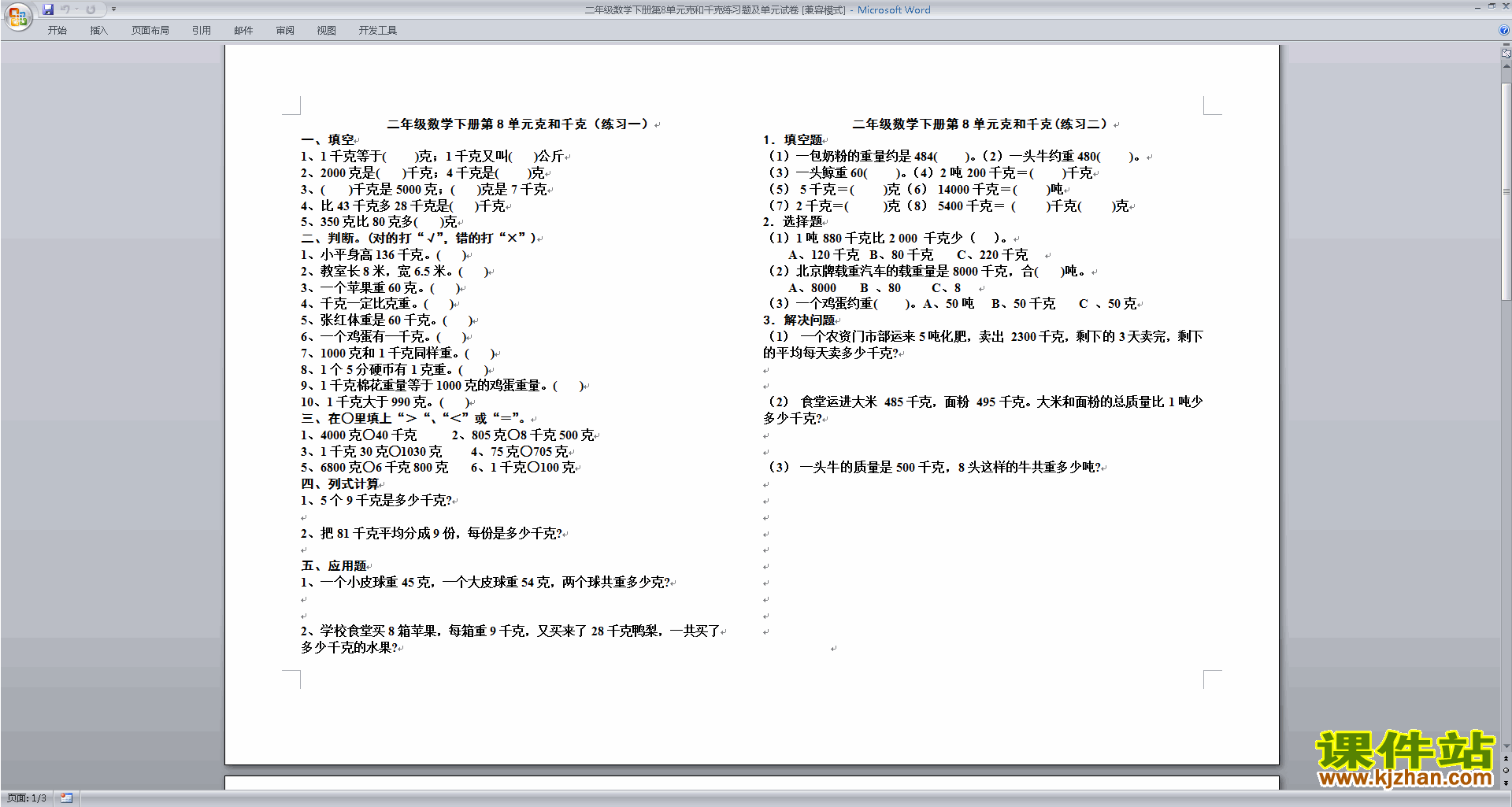Open the Office button menu

click(17, 16)
